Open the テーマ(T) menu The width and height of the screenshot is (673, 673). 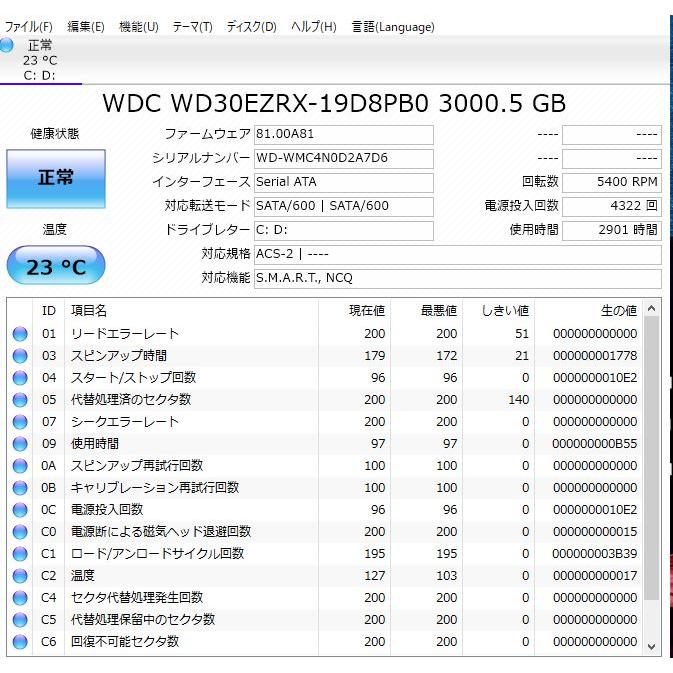[192, 27]
